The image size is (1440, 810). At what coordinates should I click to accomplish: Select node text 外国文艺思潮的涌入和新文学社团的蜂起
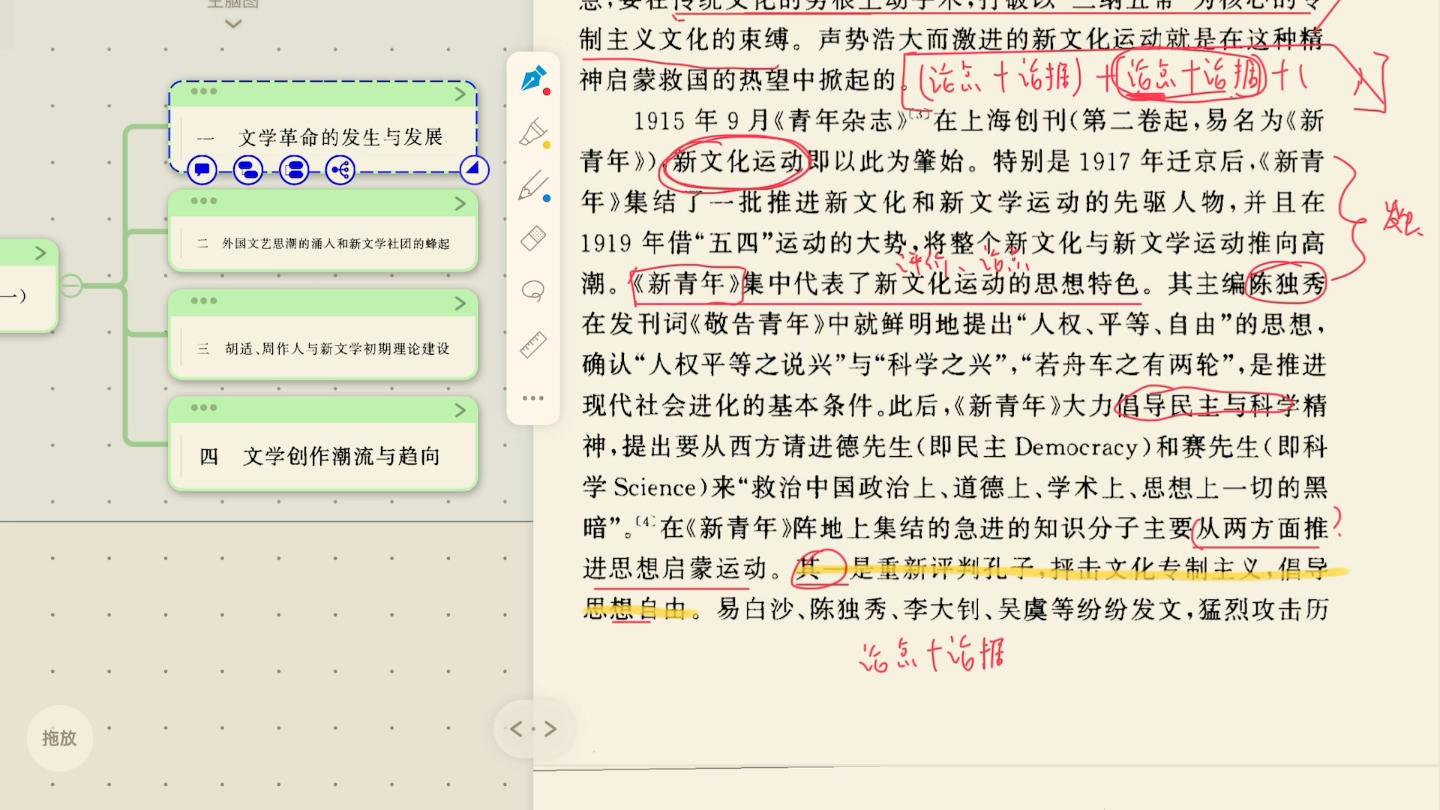click(x=336, y=243)
